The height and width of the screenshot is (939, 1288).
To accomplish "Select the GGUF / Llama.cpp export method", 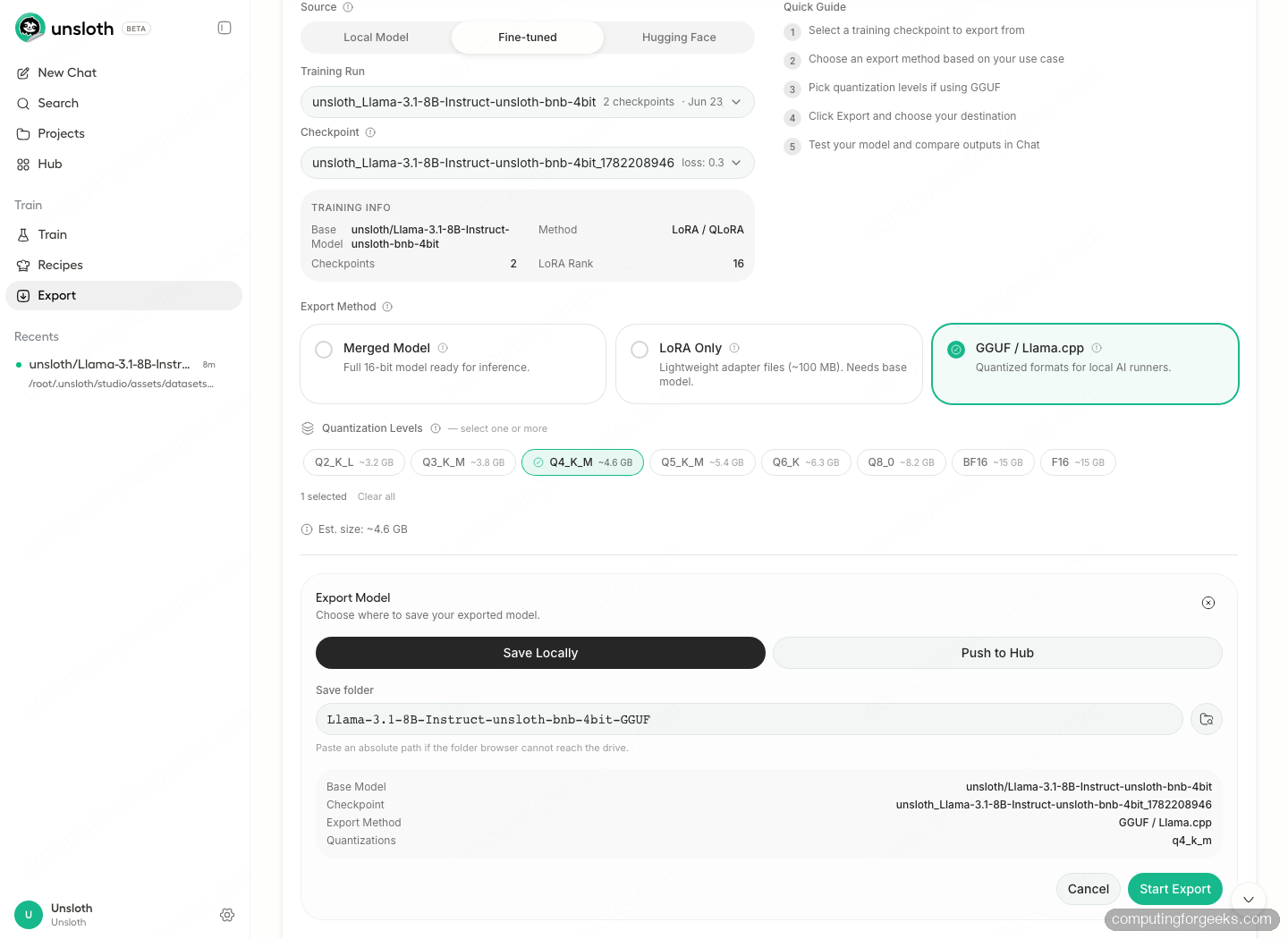I will coord(1085,364).
